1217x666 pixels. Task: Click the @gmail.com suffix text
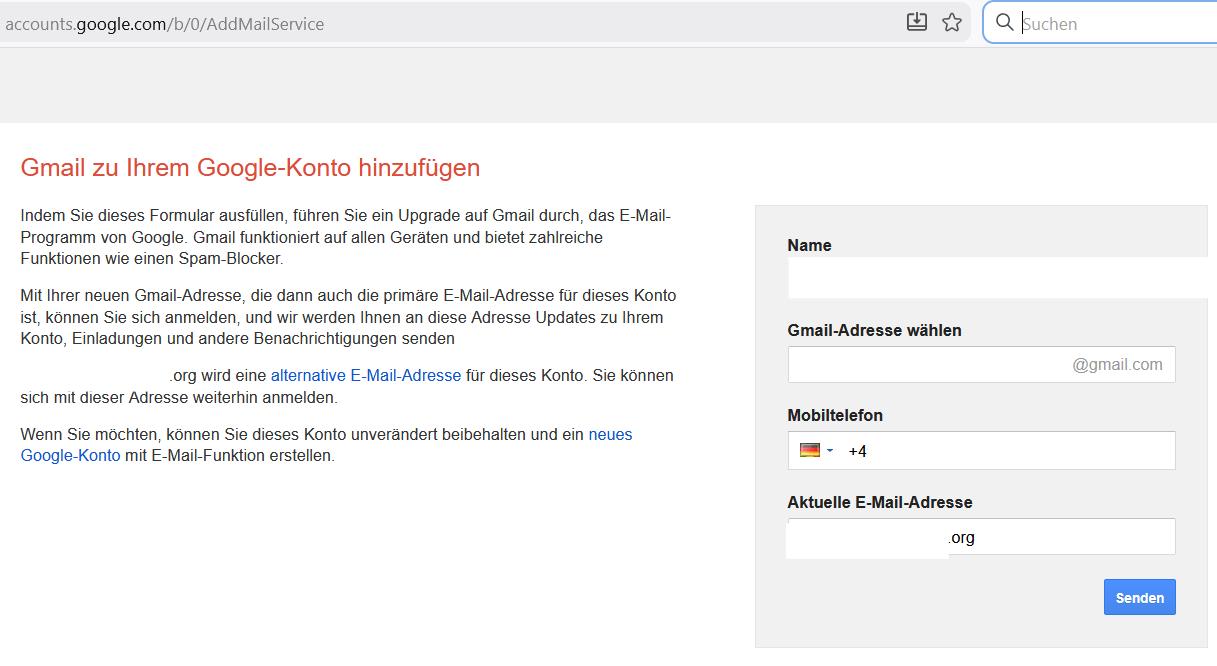point(1117,365)
